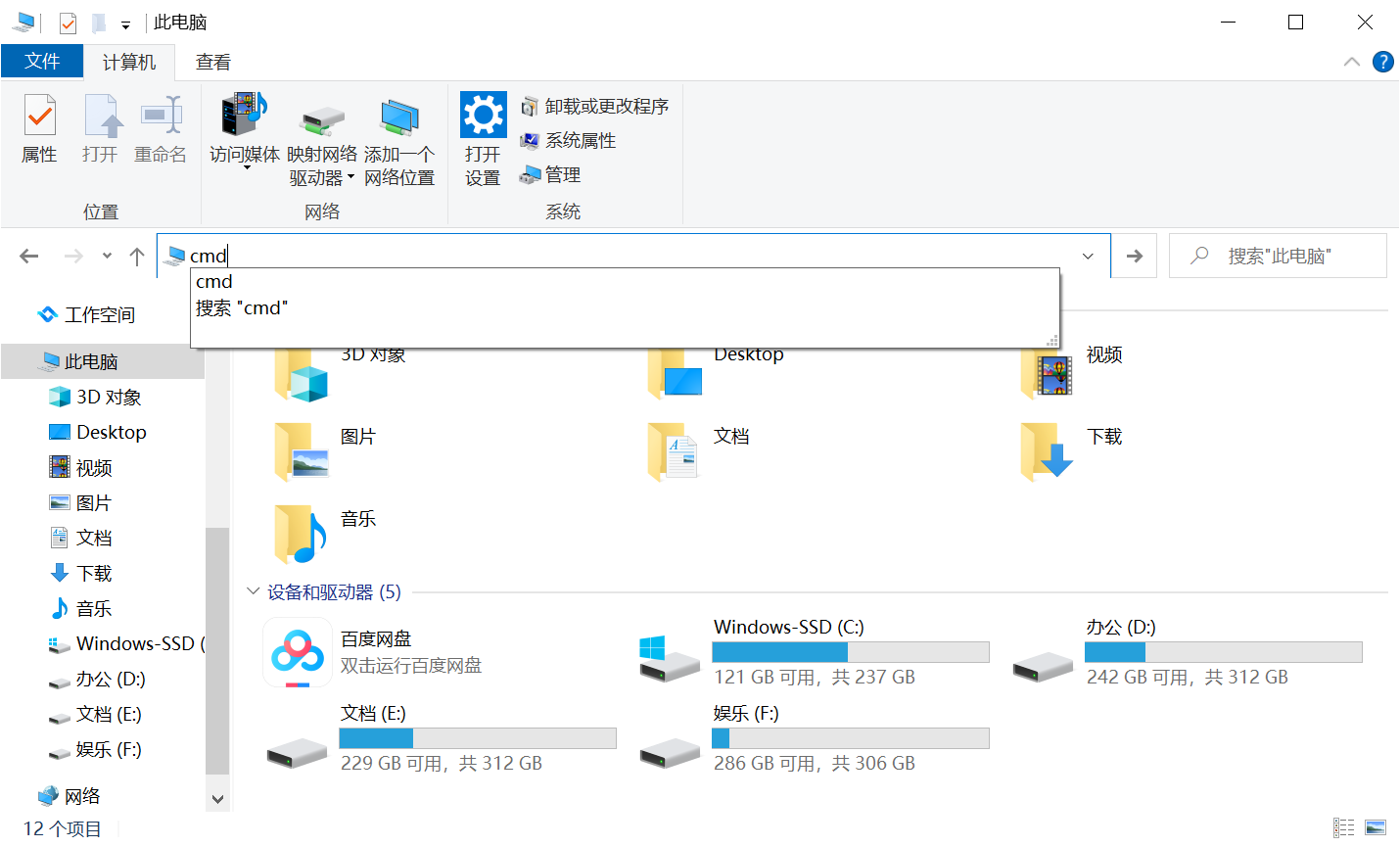Switch to the 查看 tab
The width and height of the screenshot is (1400, 847).
tap(213, 61)
